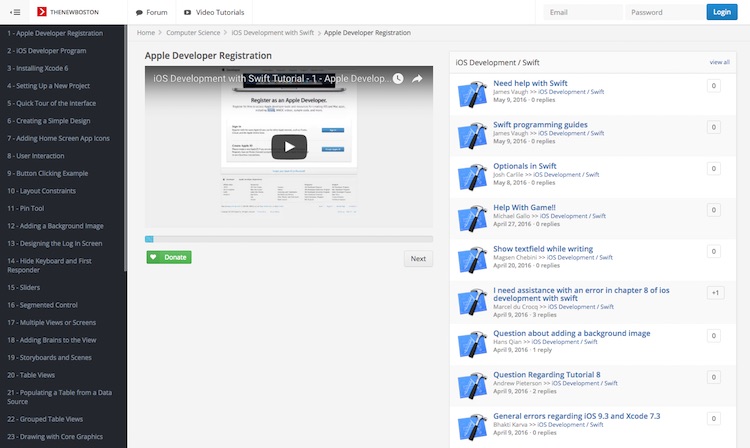Select tutorial 1 - Apple Developer Registration

tap(55, 33)
